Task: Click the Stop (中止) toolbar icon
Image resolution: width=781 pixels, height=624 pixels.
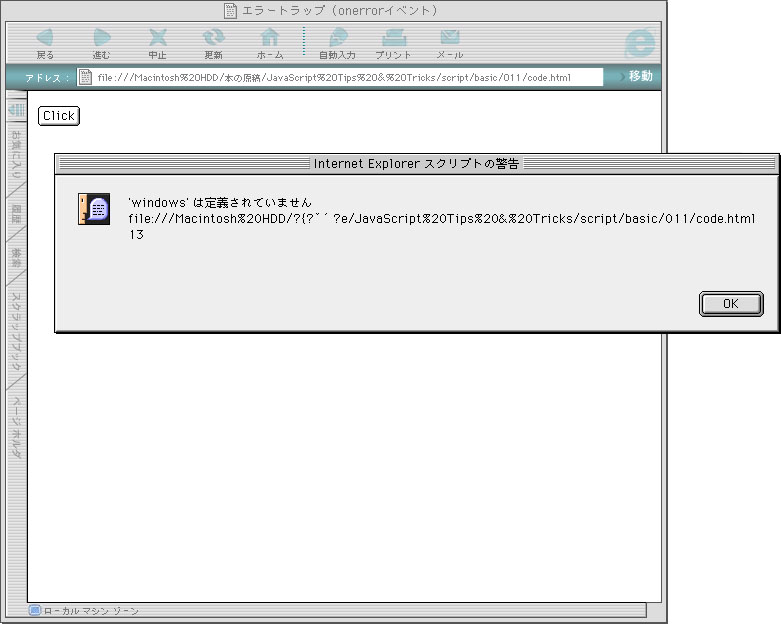Action: point(158,38)
